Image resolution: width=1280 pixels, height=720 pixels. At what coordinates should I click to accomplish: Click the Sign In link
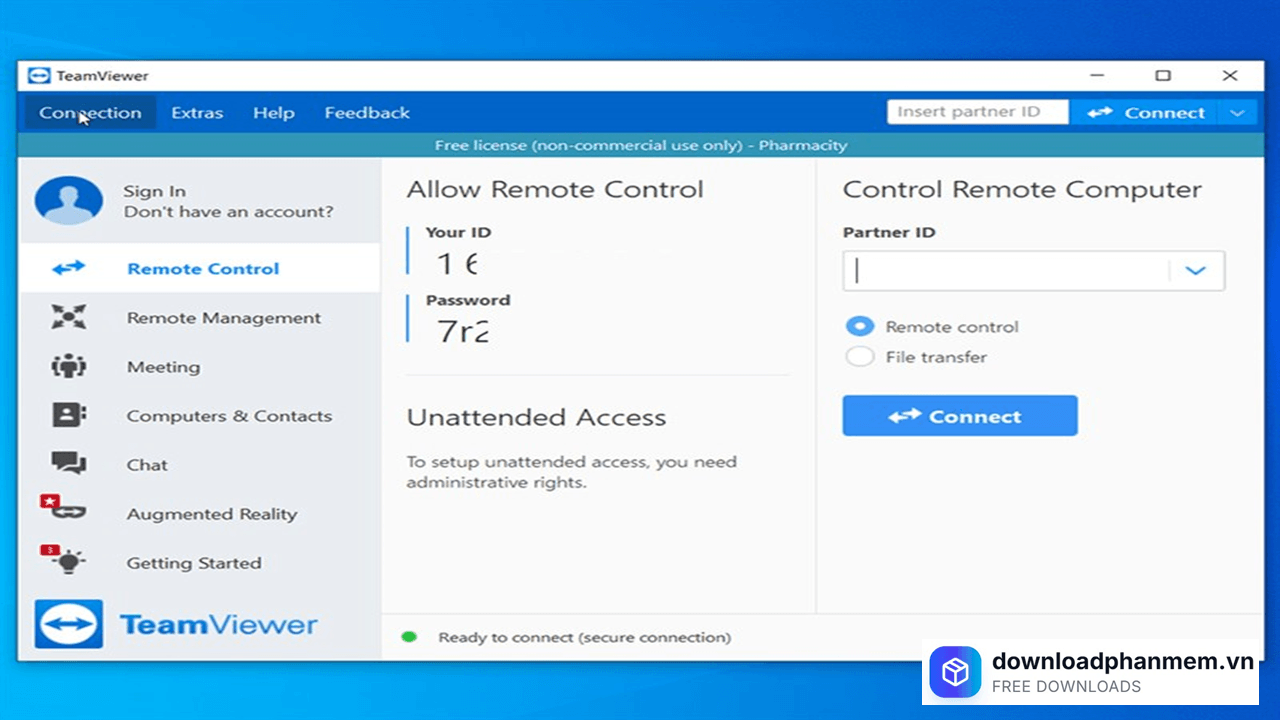(x=155, y=191)
